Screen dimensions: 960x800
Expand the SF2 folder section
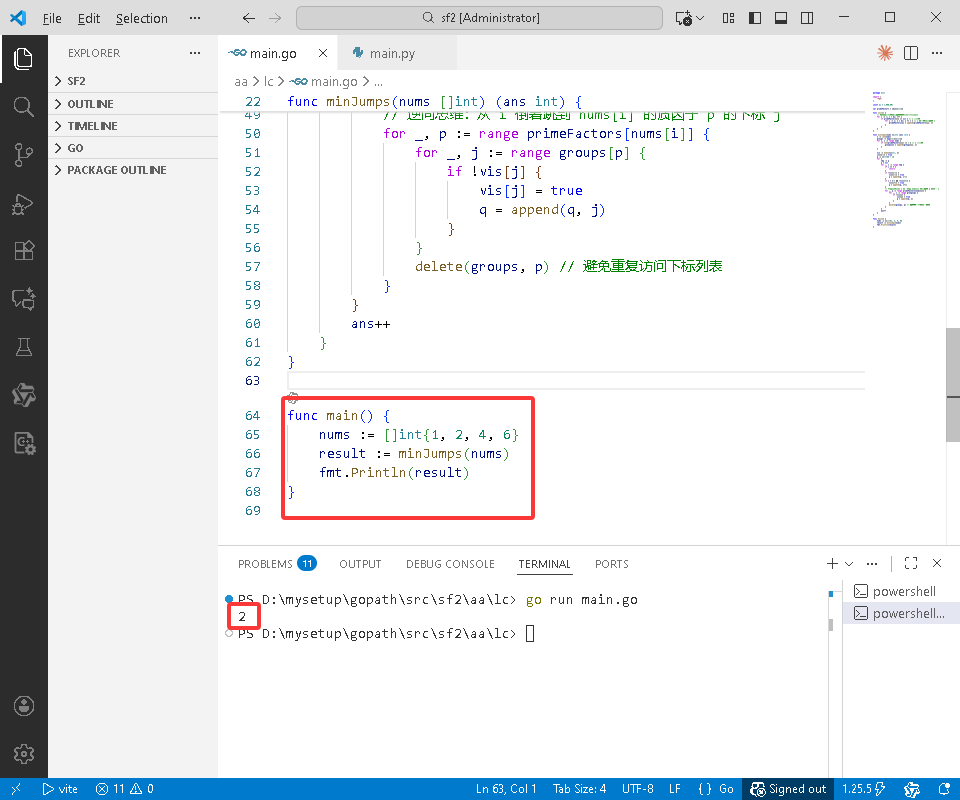point(133,81)
